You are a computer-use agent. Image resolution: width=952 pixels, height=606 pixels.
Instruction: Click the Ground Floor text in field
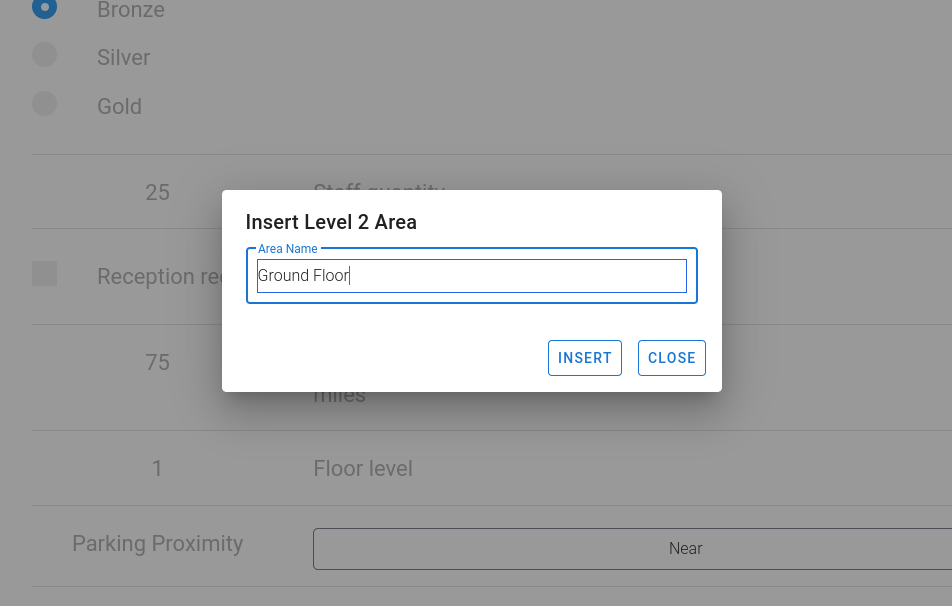pos(304,276)
